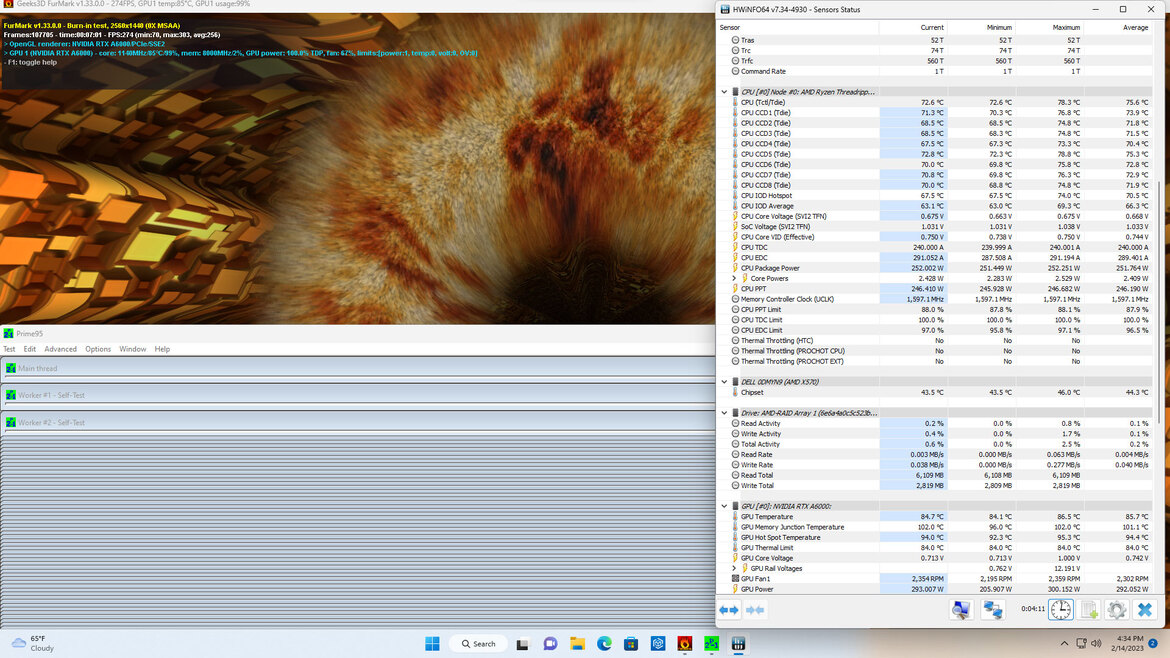The image size is (1170, 658).
Task: Collapse the Drive: AMD-RAID Array 1 group
Action: pyautogui.click(x=724, y=413)
